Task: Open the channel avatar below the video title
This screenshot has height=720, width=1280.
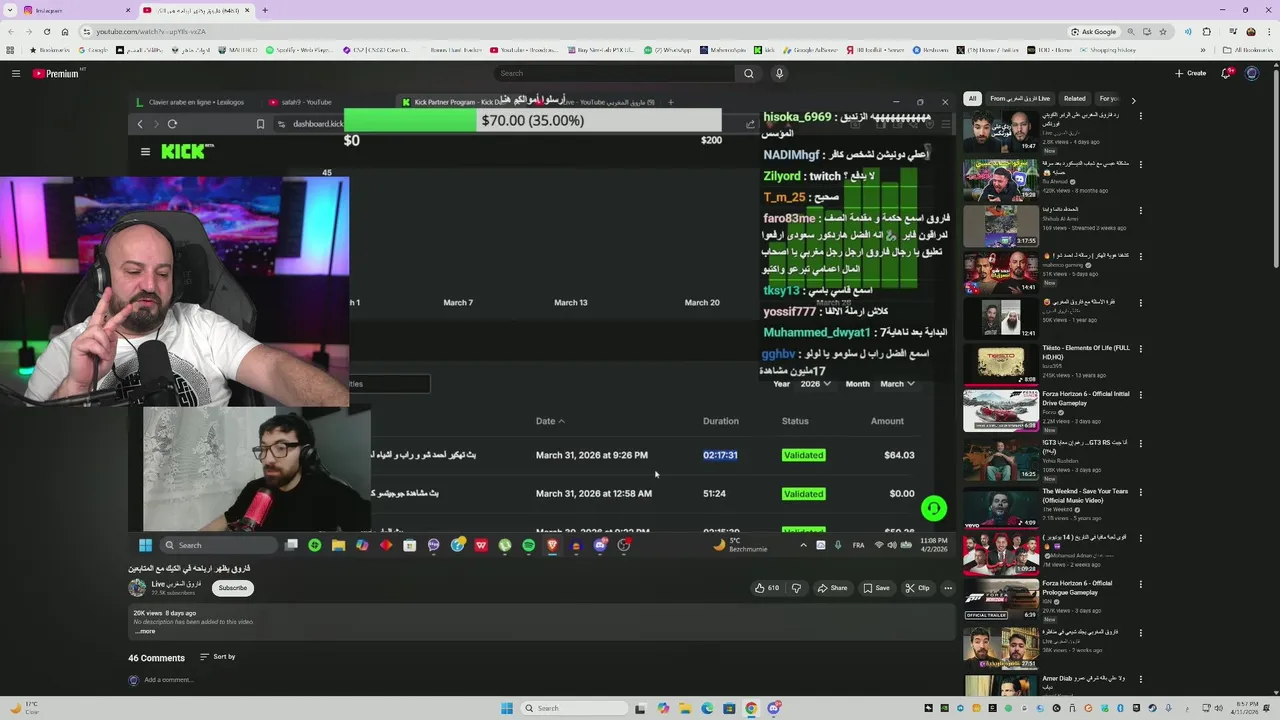Action: click(x=137, y=588)
